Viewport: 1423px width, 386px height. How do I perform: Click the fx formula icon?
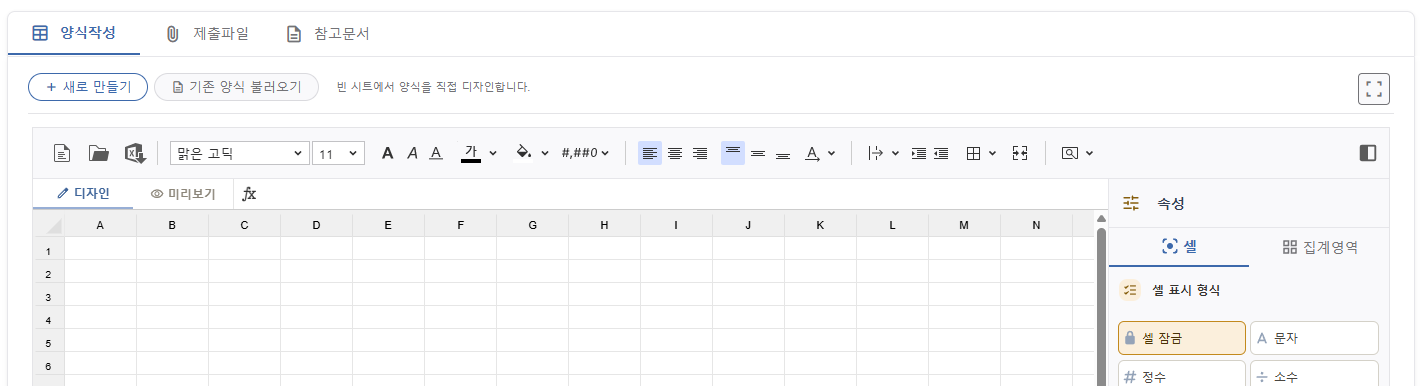coord(250,193)
